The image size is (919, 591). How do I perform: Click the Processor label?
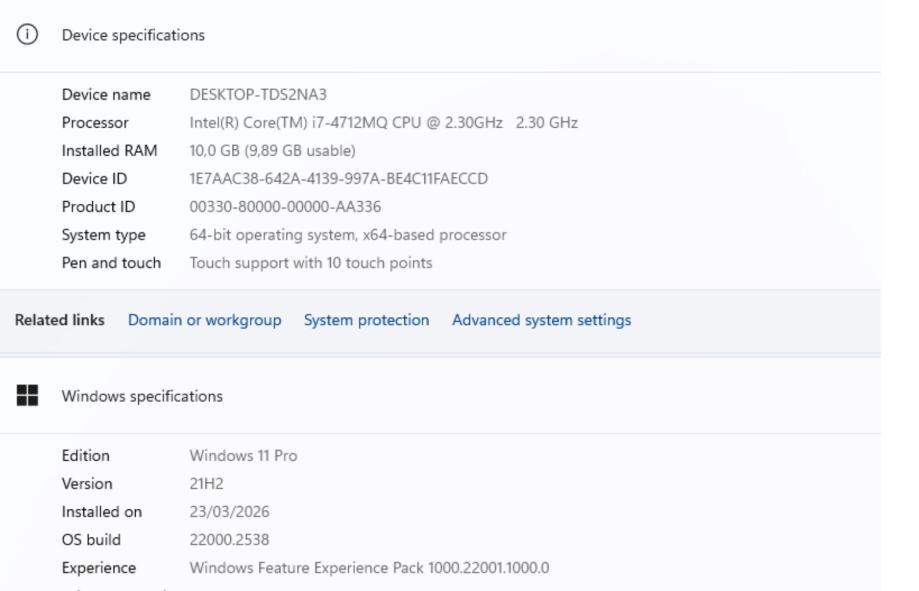tap(95, 123)
